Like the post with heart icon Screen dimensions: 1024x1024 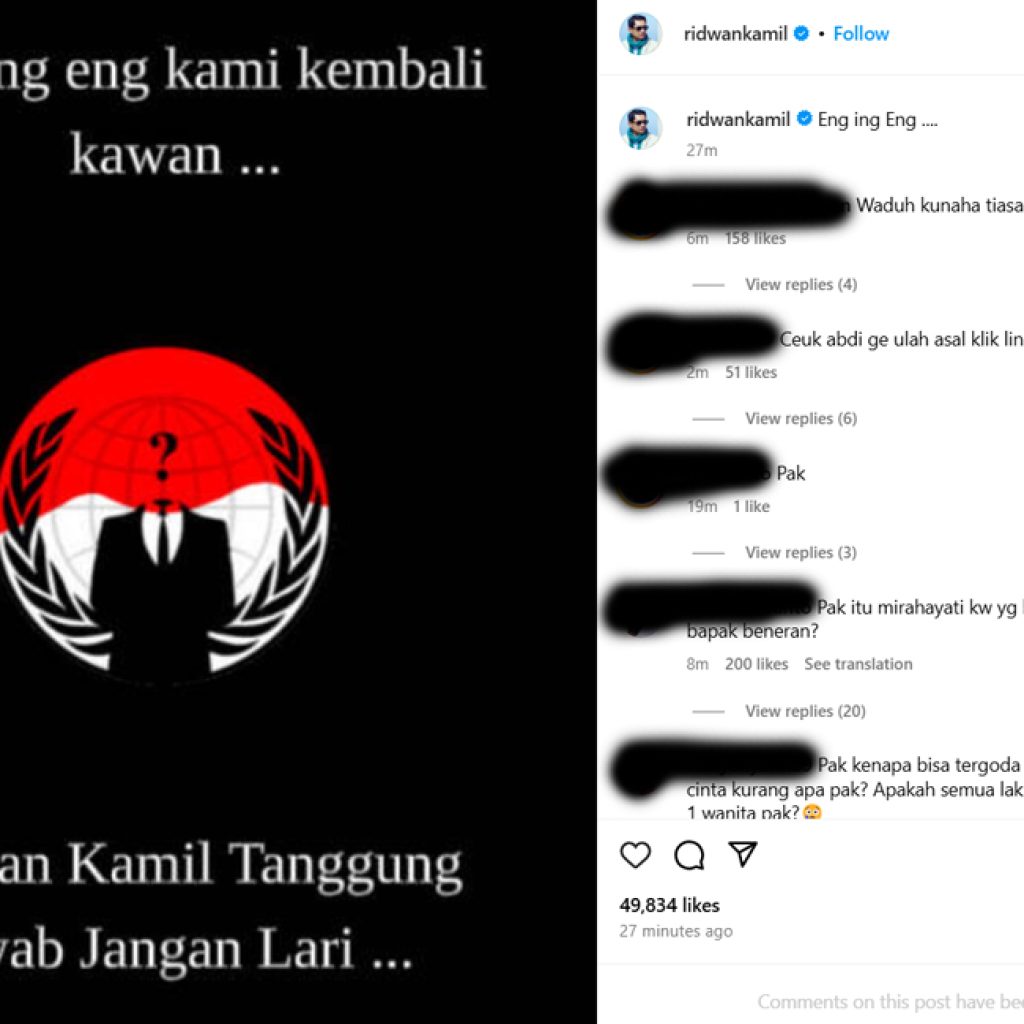tap(635, 855)
